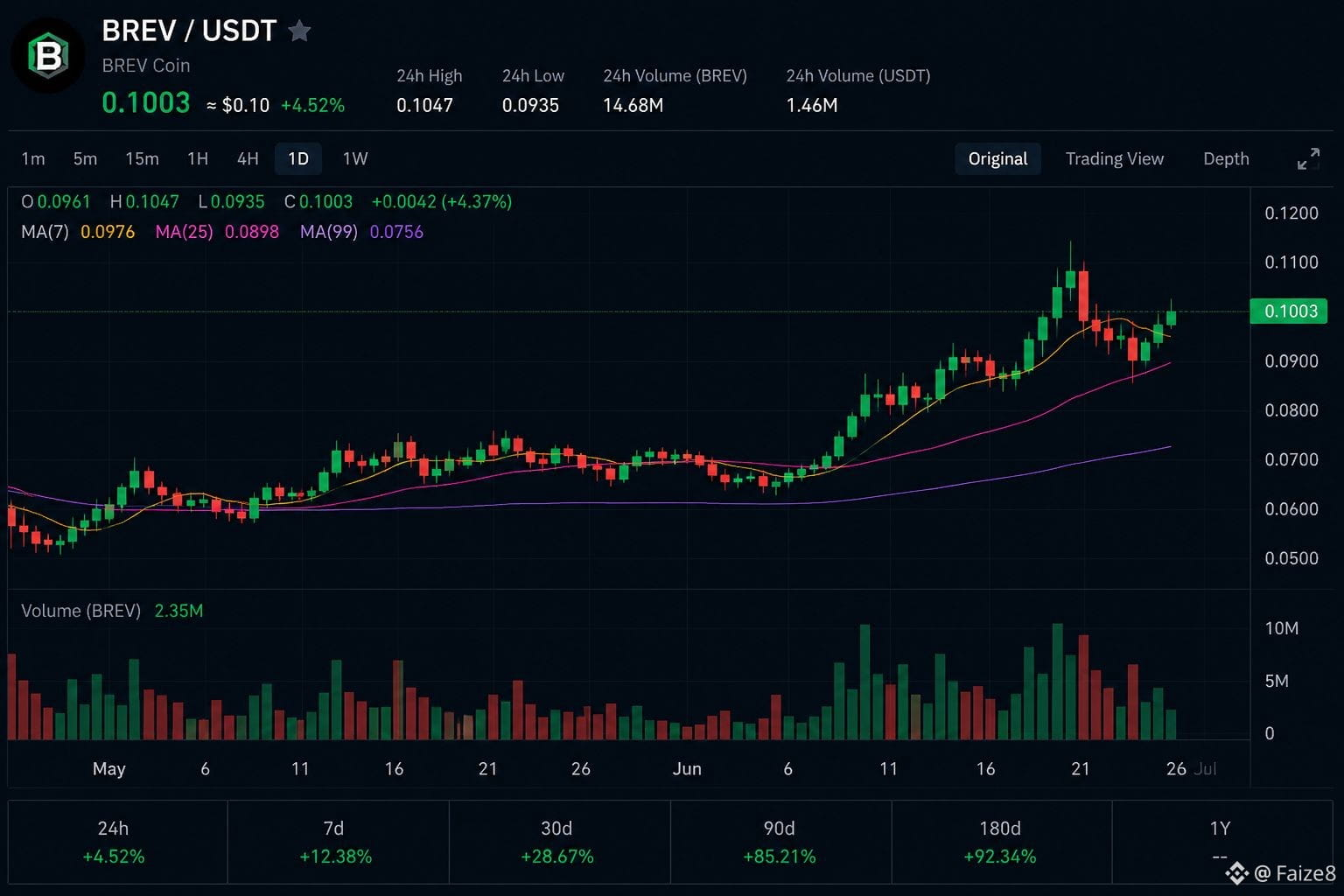
Task: Click the Jun date axis label
Action: 687,768
